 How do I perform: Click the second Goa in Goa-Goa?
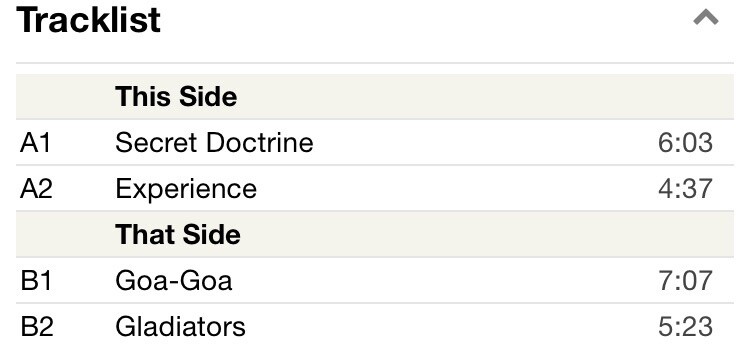click(x=207, y=281)
